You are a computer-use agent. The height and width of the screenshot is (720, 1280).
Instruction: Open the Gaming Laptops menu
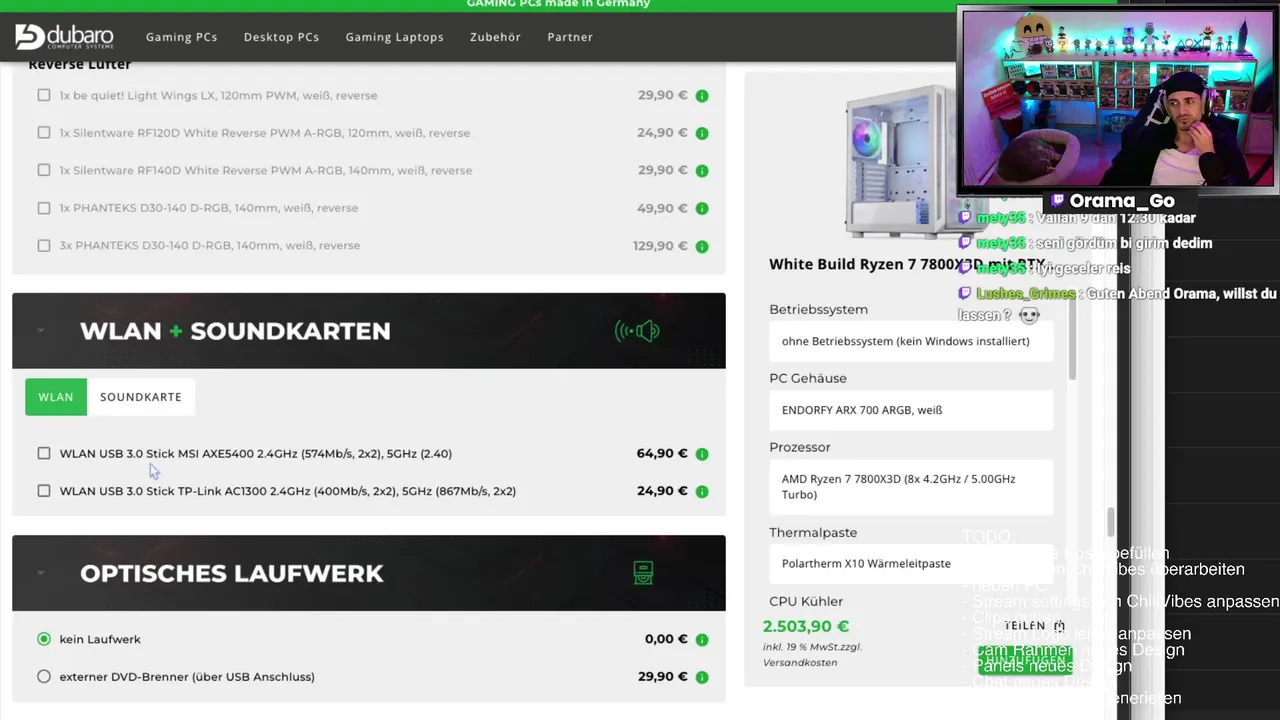(394, 37)
